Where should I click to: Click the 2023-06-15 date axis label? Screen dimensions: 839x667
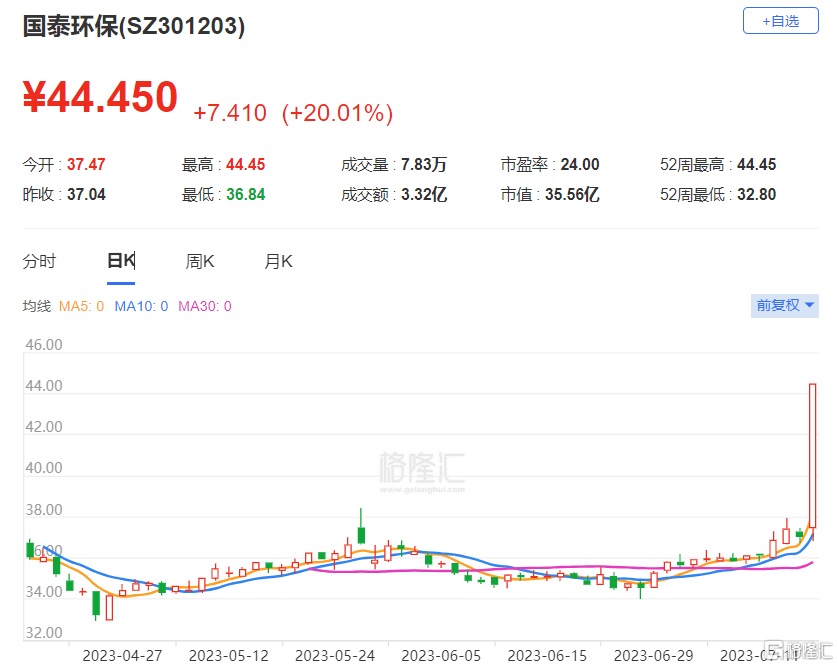pyautogui.click(x=547, y=655)
